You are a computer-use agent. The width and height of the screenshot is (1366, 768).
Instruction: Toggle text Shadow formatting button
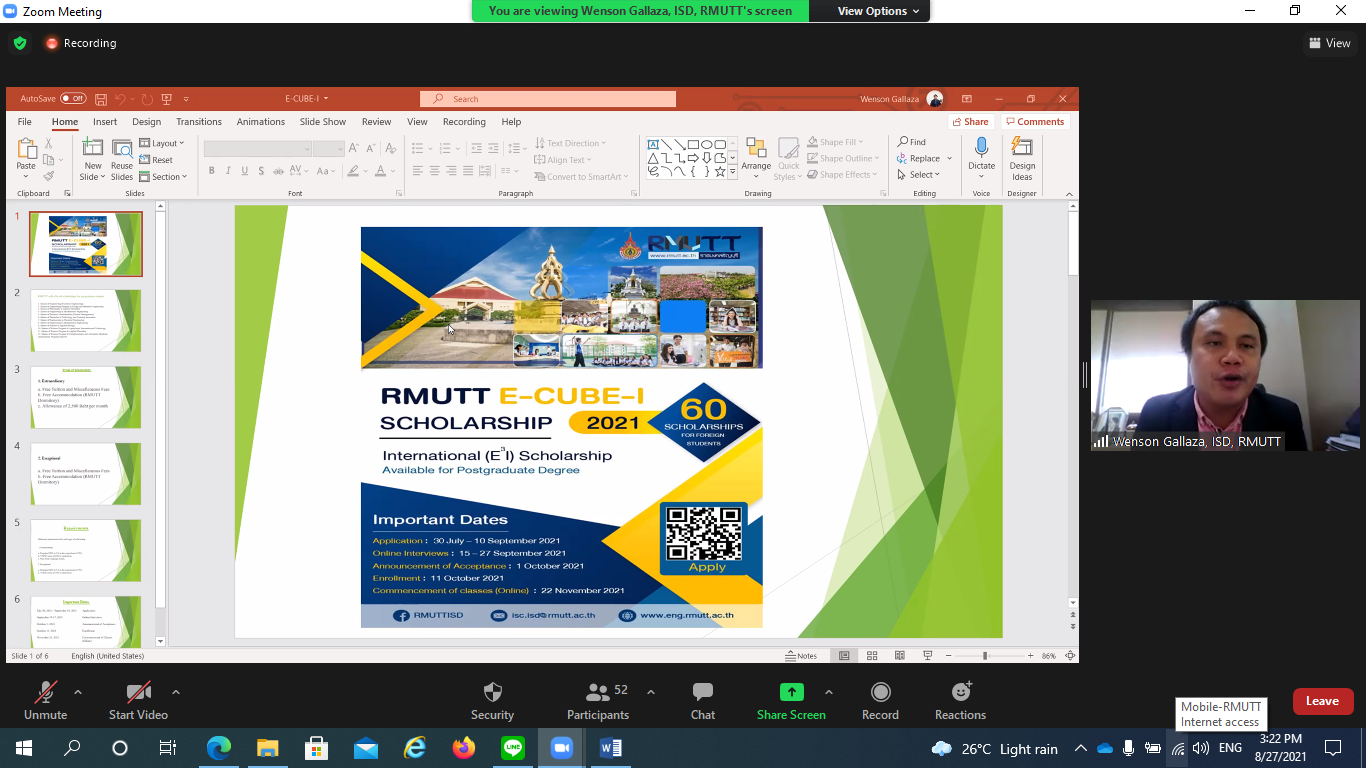(260, 171)
